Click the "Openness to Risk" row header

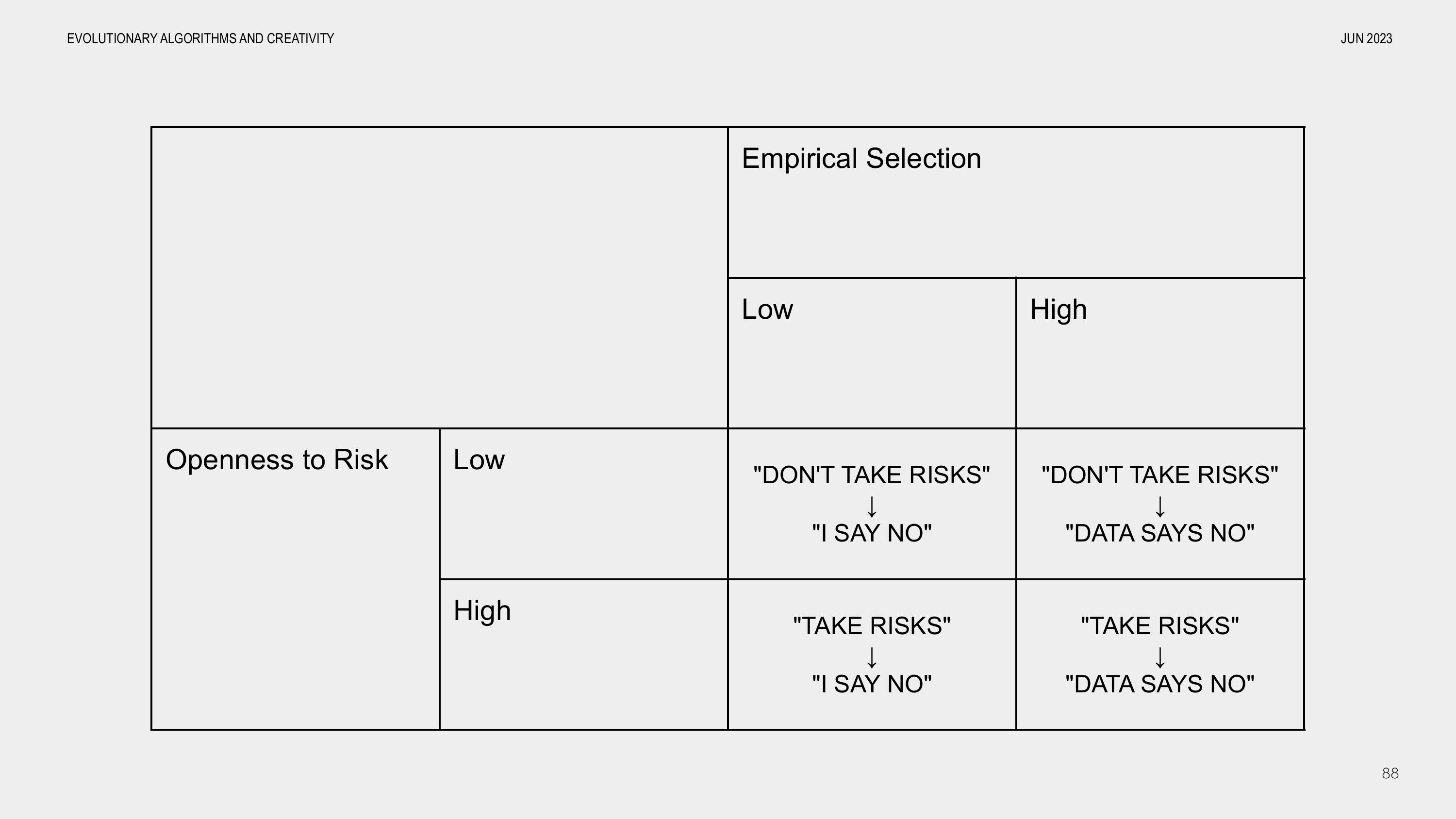pyautogui.click(x=277, y=459)
